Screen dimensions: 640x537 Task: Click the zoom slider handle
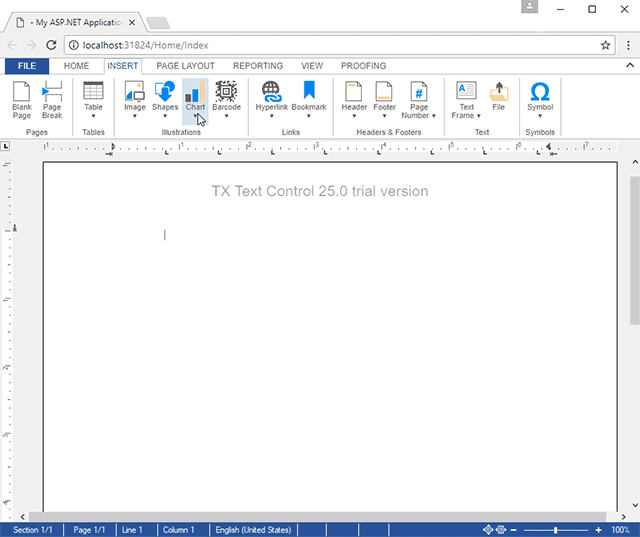(x=556, y=530)
